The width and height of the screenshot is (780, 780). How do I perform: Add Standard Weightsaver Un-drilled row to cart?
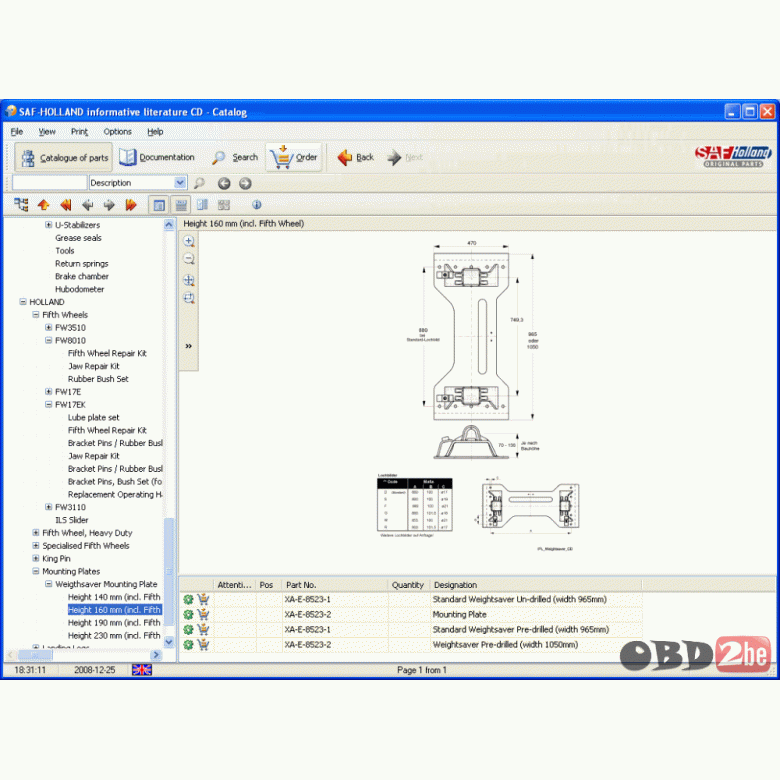(x=203, y=599)
